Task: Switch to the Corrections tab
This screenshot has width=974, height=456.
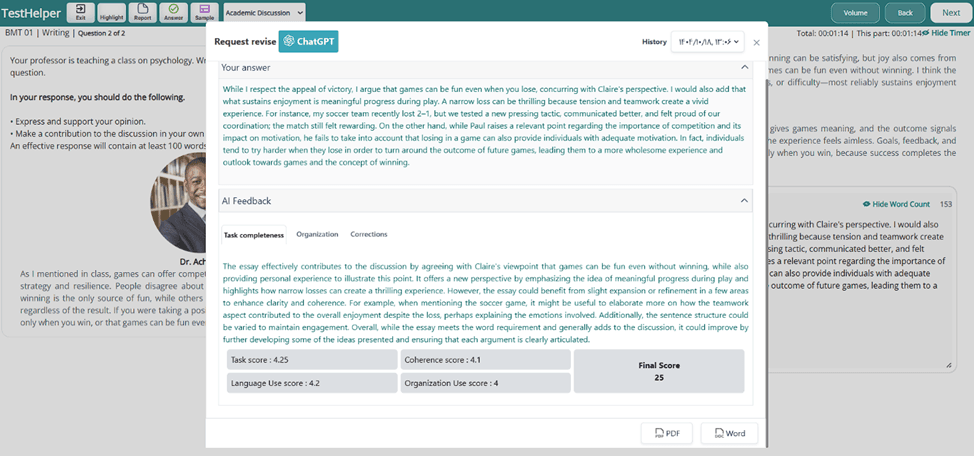Action: tap(369, 234)
